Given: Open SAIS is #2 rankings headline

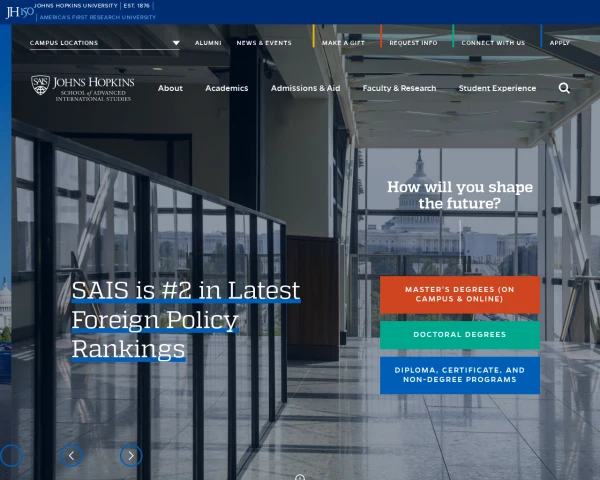Looking at the screenshot, I should pos(186,320).
